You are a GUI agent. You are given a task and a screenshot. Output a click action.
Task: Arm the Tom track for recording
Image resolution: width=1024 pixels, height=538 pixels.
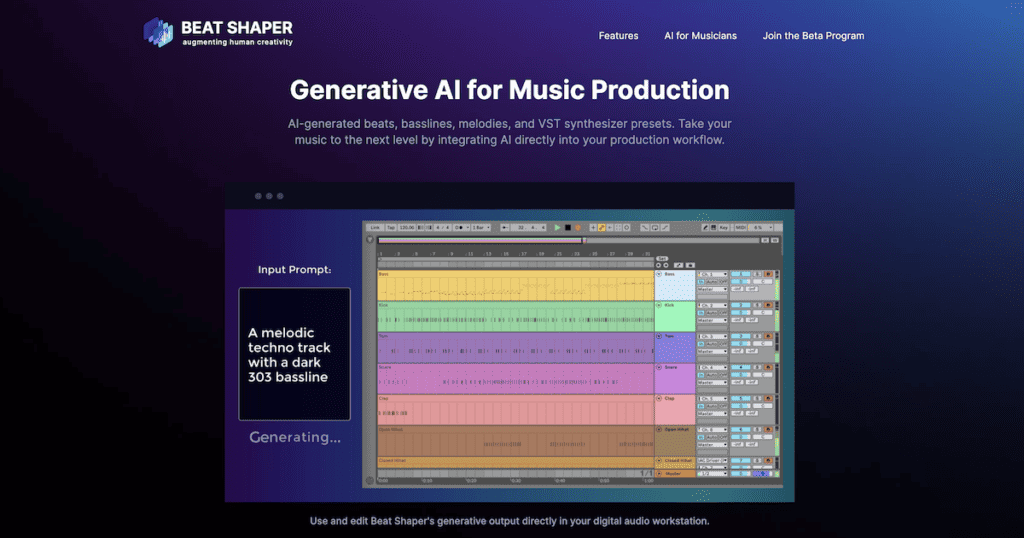(768, 336)
